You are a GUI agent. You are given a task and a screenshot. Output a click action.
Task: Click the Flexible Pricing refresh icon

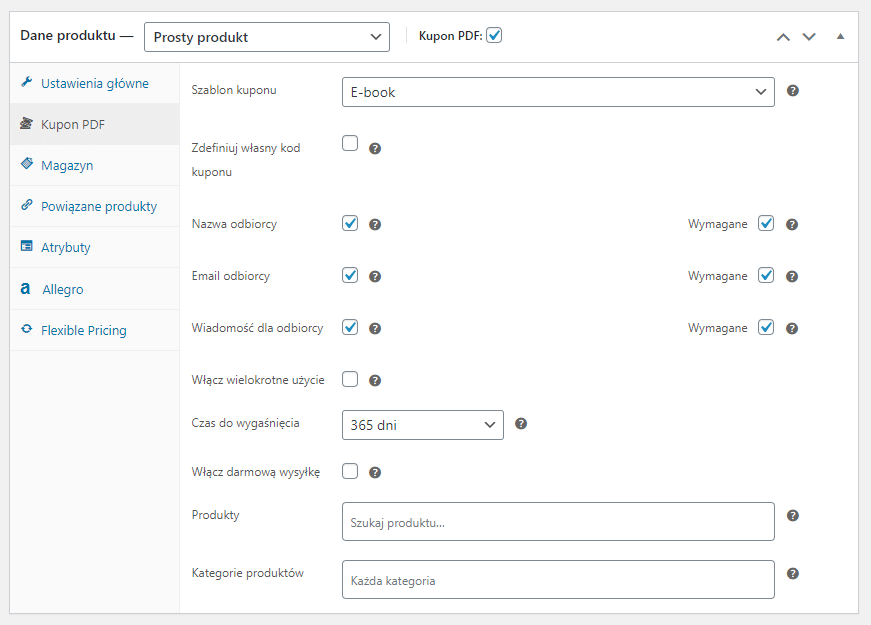click(x=28, y=329)
